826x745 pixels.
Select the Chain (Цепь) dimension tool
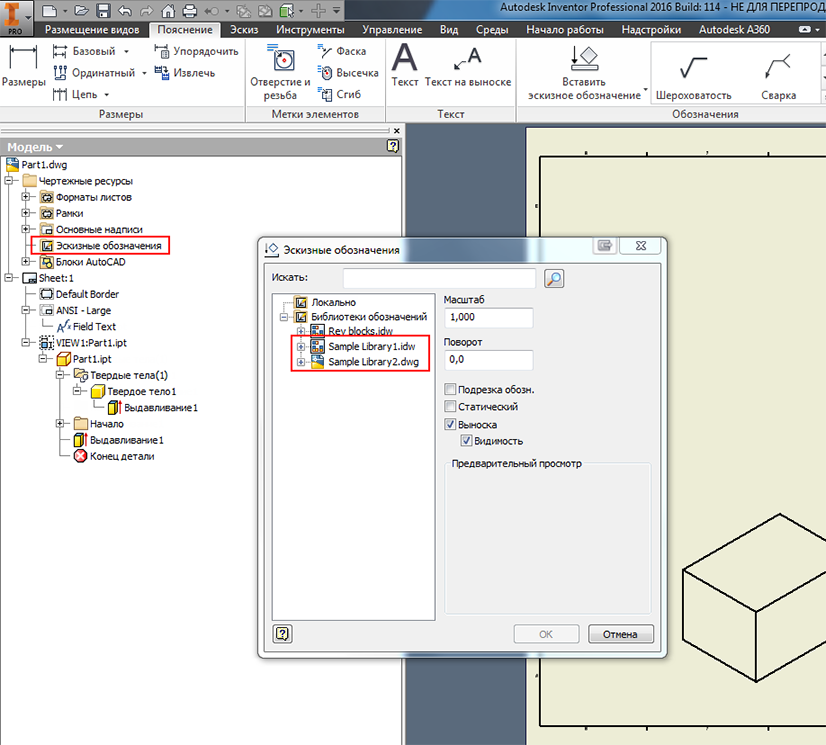[75, 94]
